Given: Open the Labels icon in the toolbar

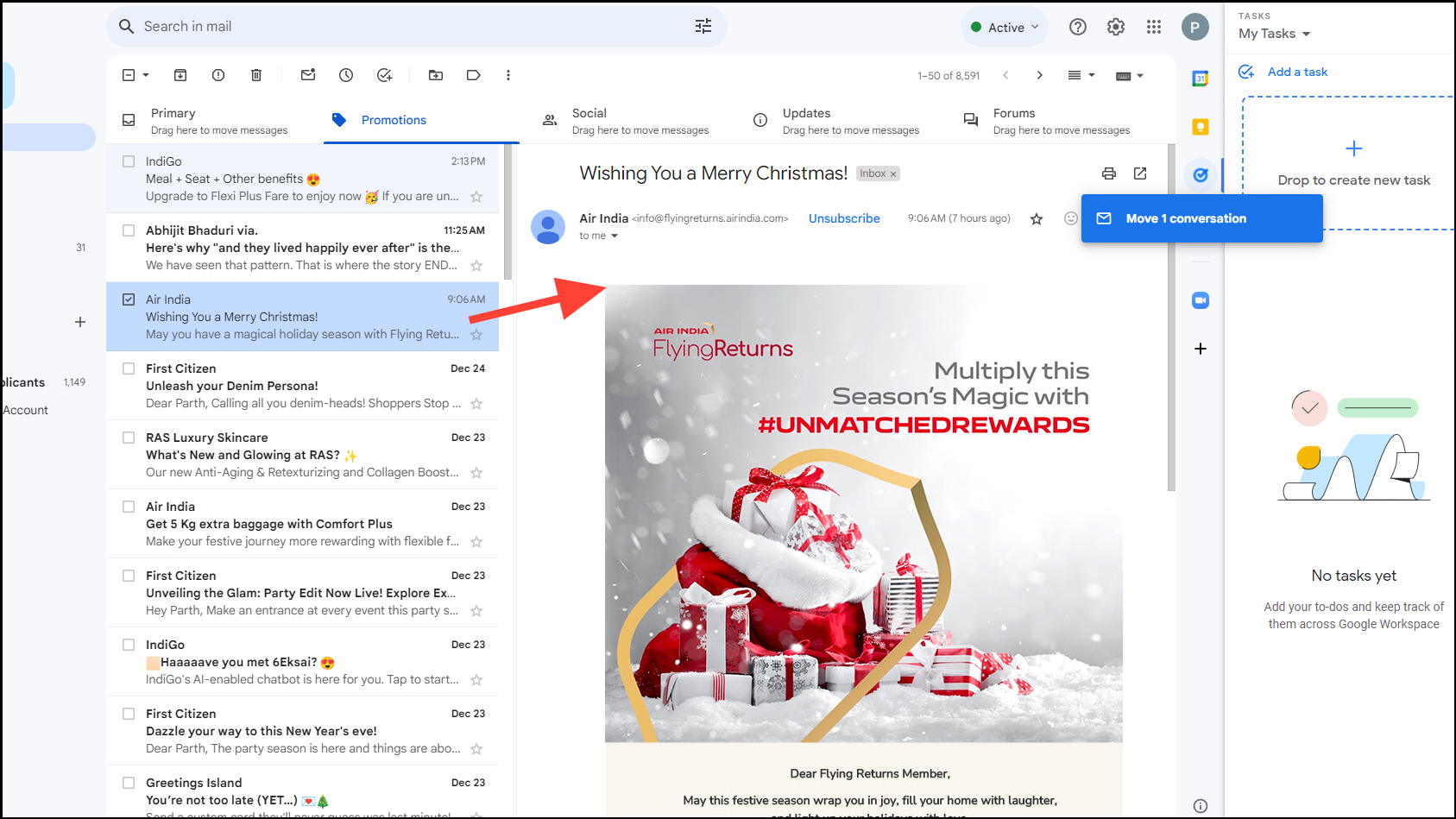Looking at the screenshot, I should coord(474,75).
